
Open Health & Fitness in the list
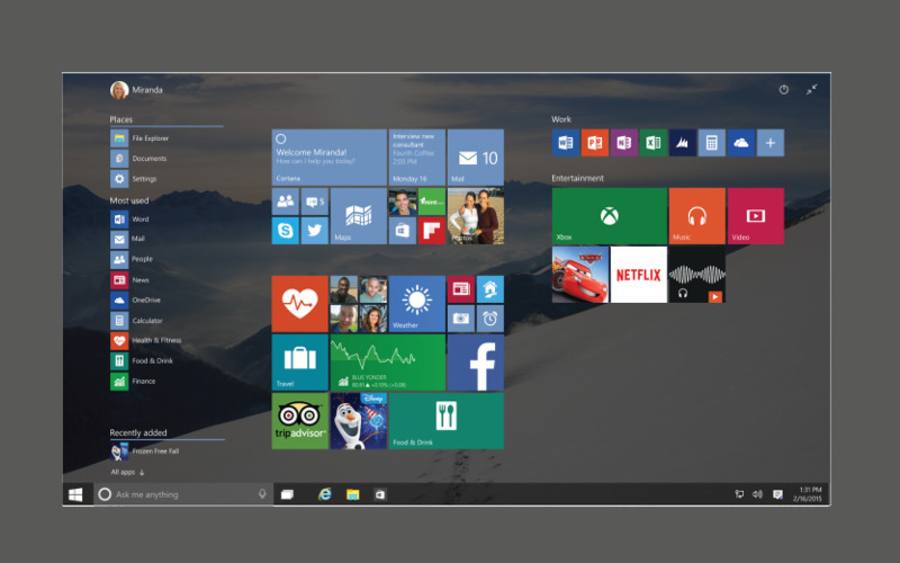(x=146, y=341)
